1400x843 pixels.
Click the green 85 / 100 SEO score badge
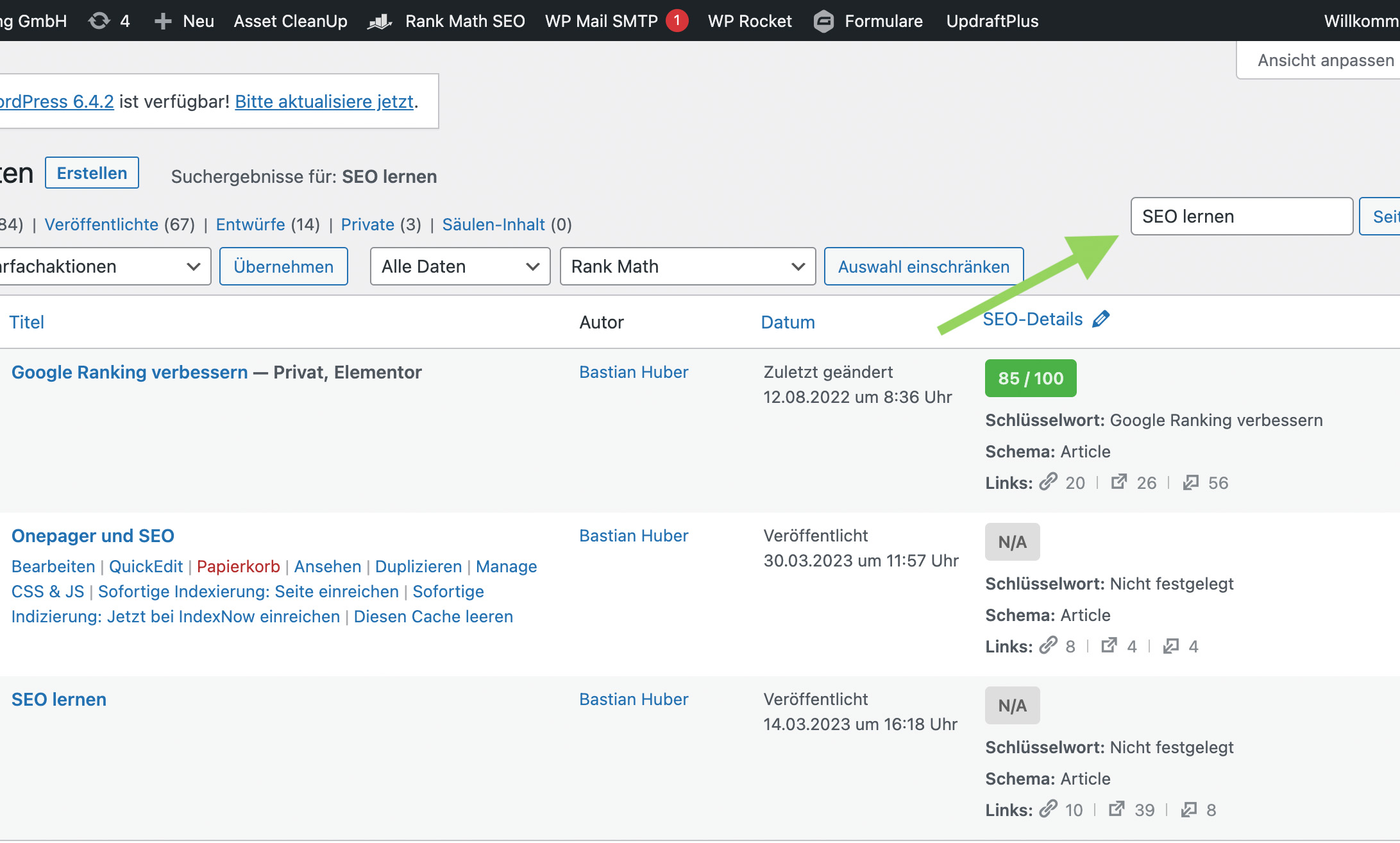pos(1031,379)
